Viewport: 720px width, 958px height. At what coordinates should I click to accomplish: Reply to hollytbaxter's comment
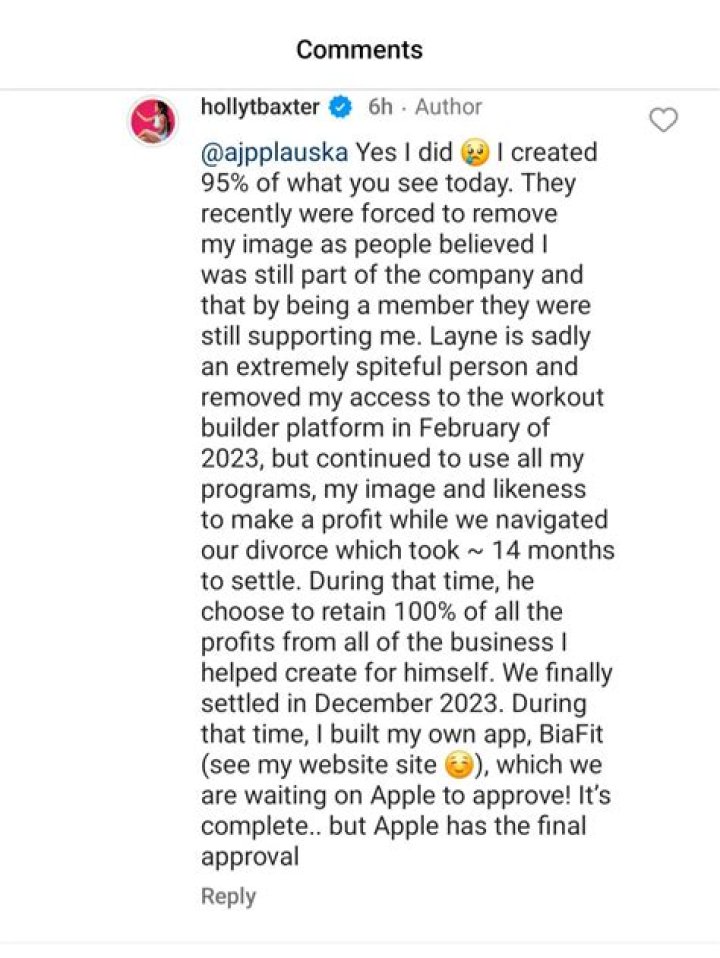[x=228, y=896]
